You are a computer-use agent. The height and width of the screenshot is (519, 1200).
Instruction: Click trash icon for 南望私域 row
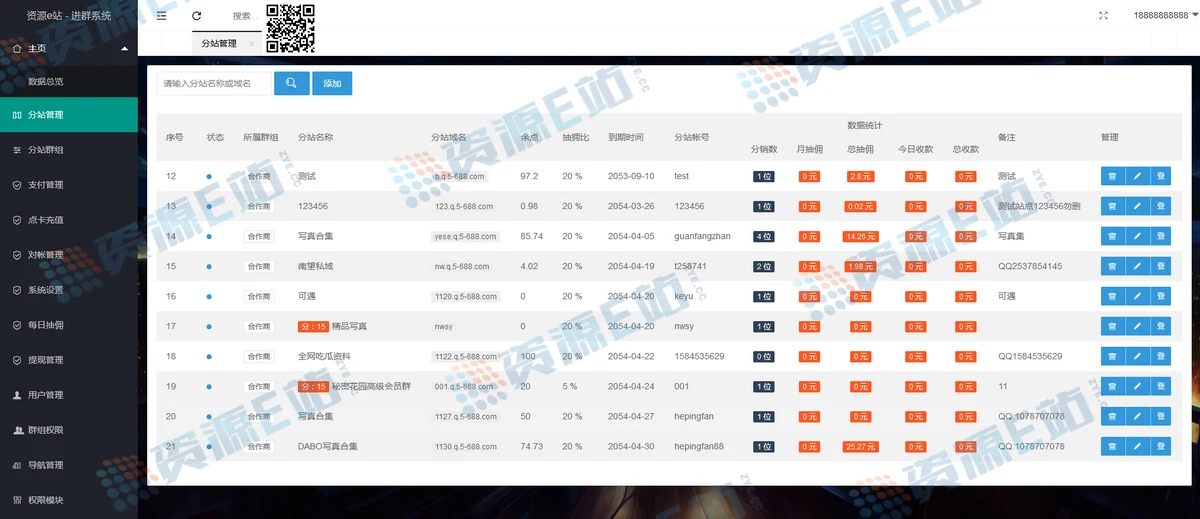pyautogui.click(x=1111, y=266)
